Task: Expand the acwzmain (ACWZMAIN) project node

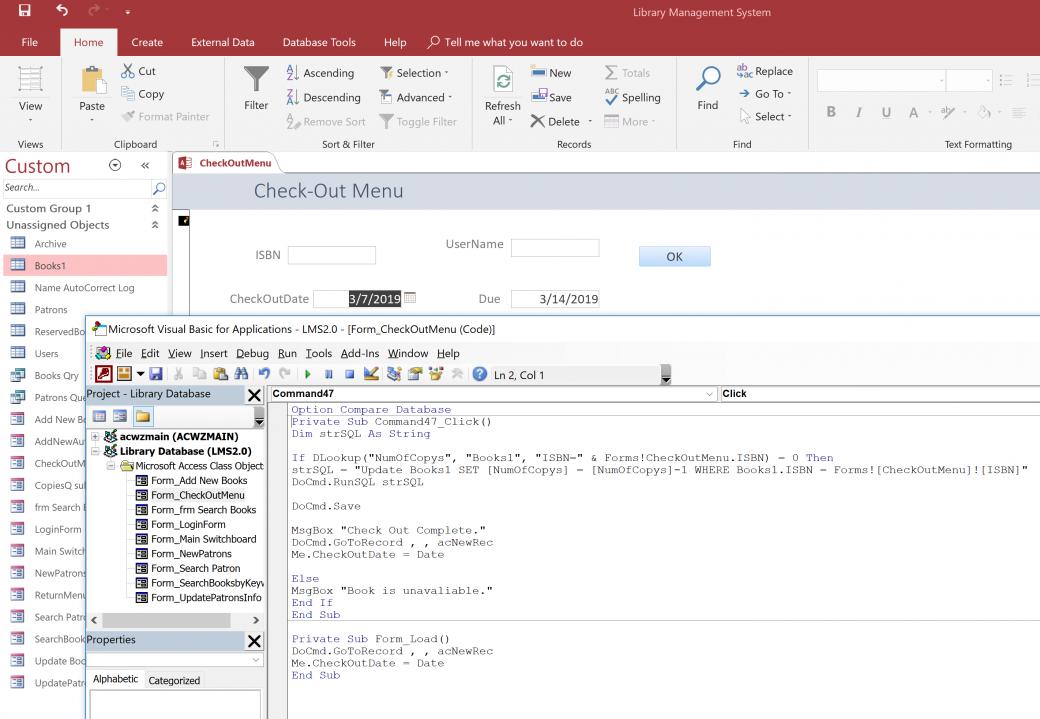Action: point(96,436)
